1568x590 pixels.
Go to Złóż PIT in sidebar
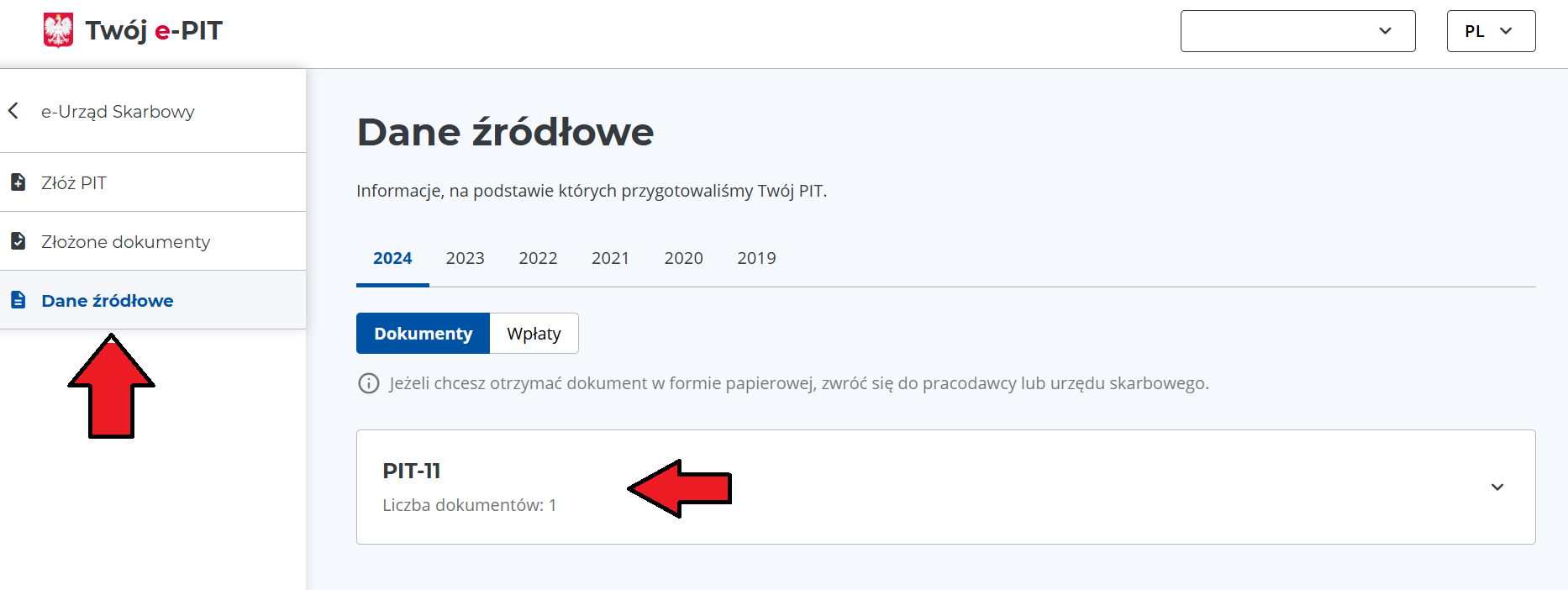point(74,182)
